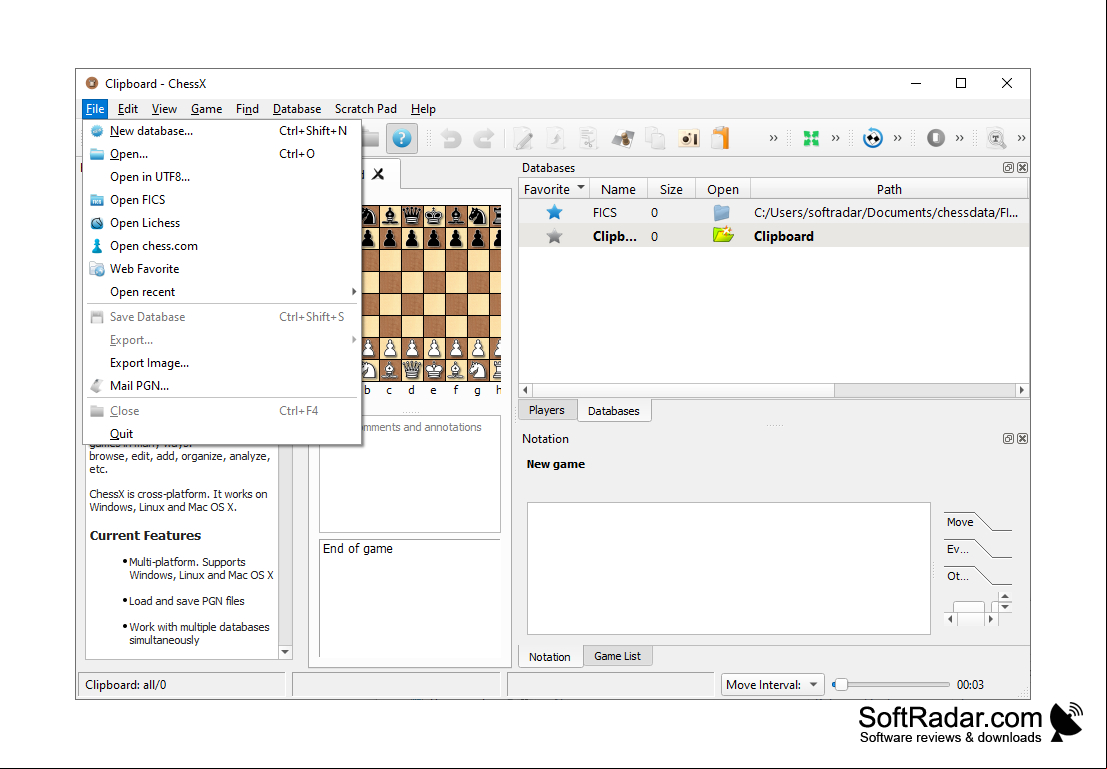This screenshot has width=1107, height=769.
Task: Expand overflow chevron after checkered board icon
Action: tap(897, 138)
